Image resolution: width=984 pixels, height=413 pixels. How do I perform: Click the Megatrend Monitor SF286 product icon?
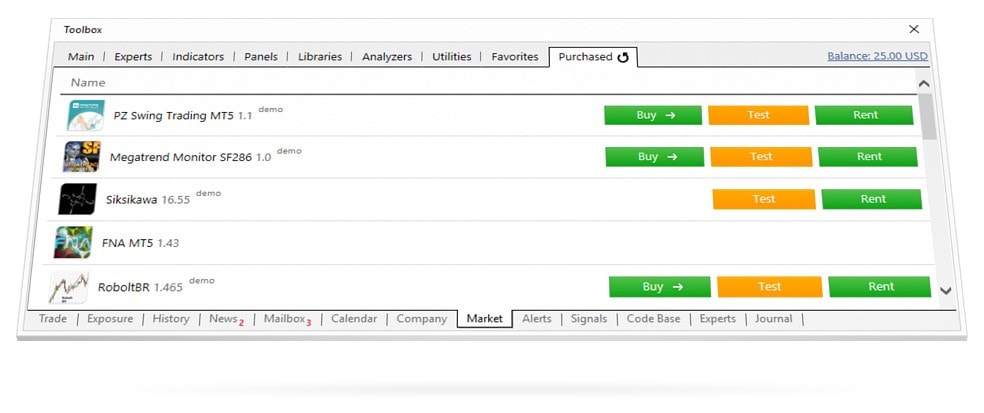(81, 157)
